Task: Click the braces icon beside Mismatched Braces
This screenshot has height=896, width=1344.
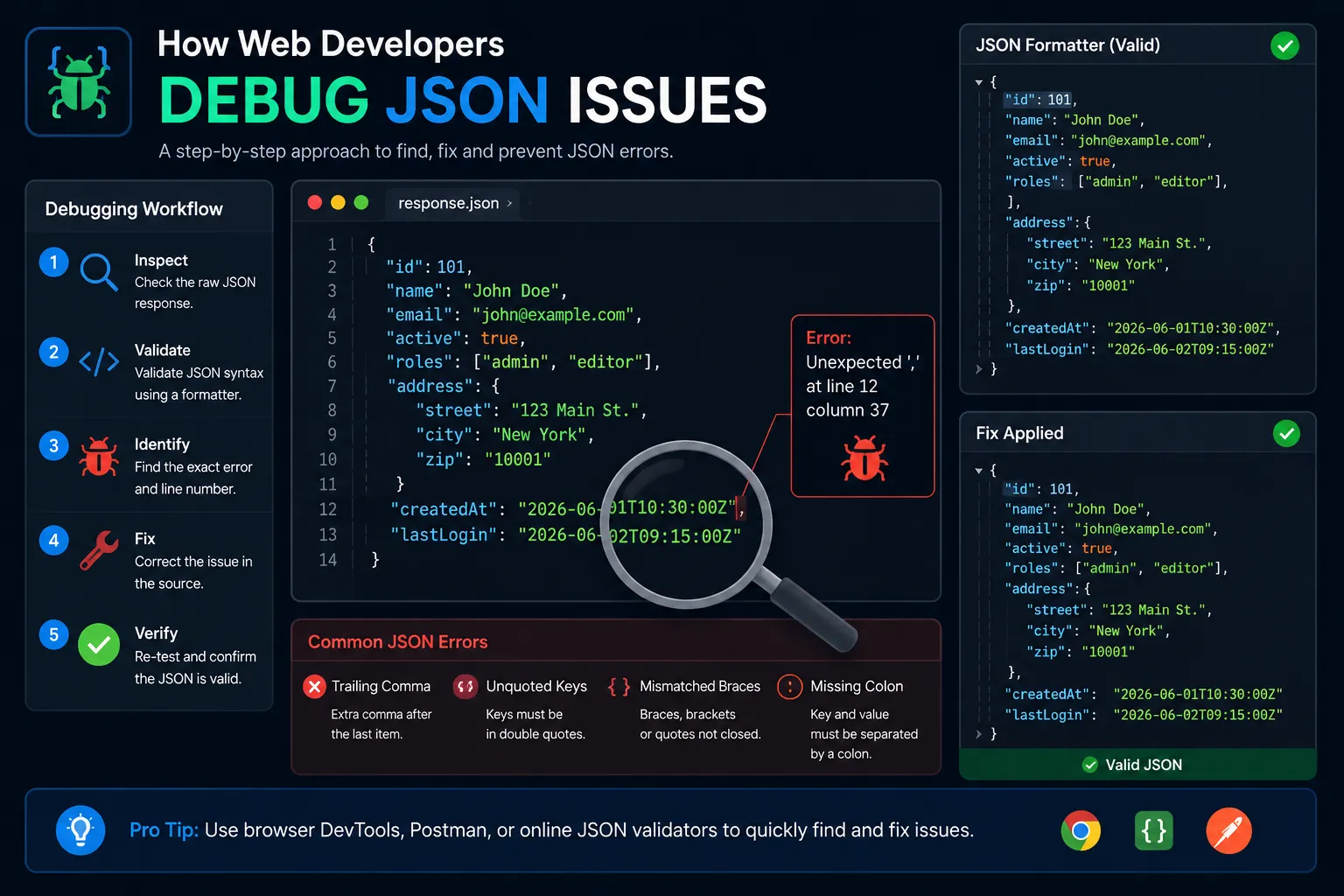Action: point(619,687)
